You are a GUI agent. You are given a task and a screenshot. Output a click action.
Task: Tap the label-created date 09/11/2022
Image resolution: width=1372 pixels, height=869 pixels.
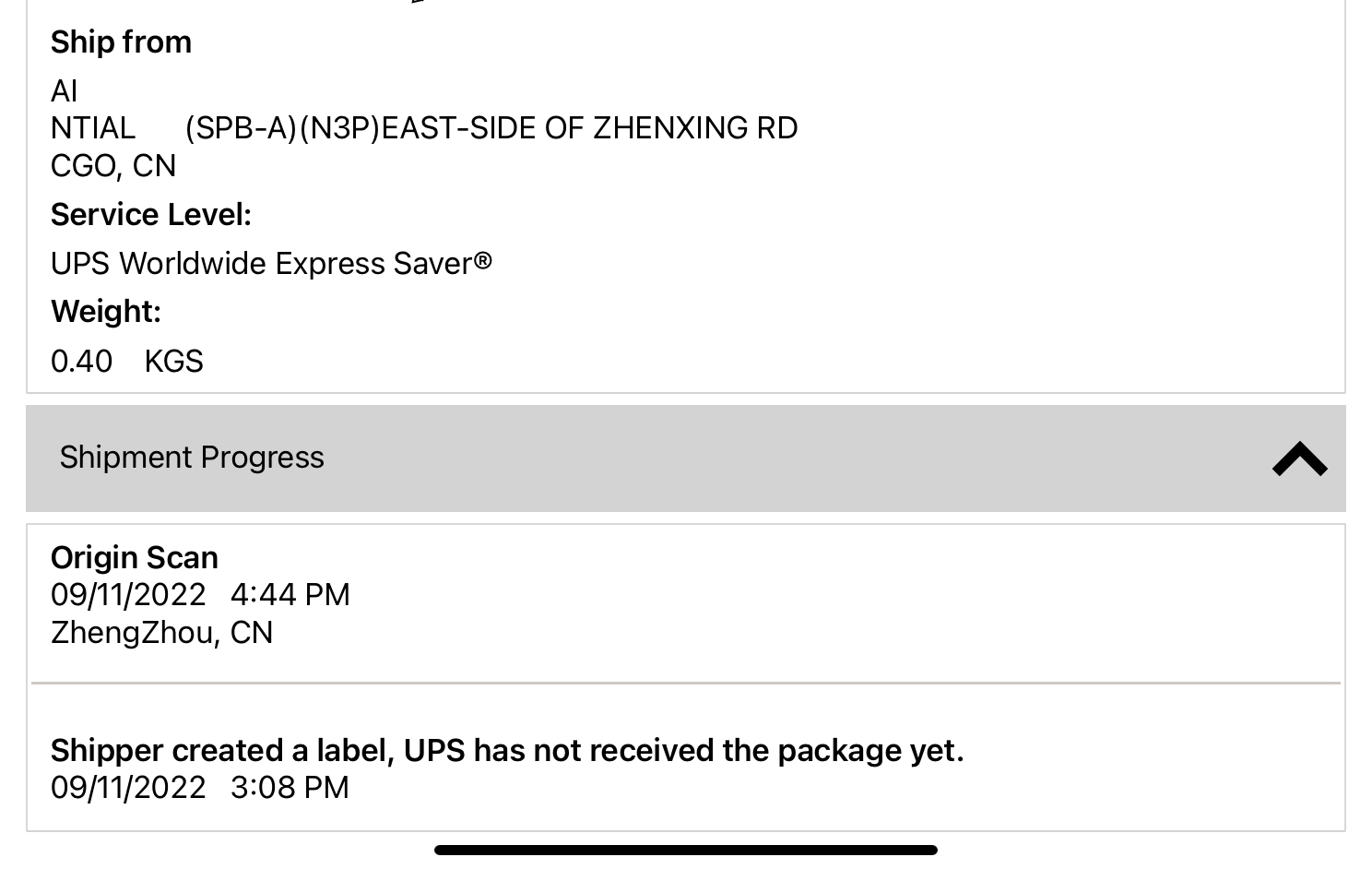[x=128, y=788]
